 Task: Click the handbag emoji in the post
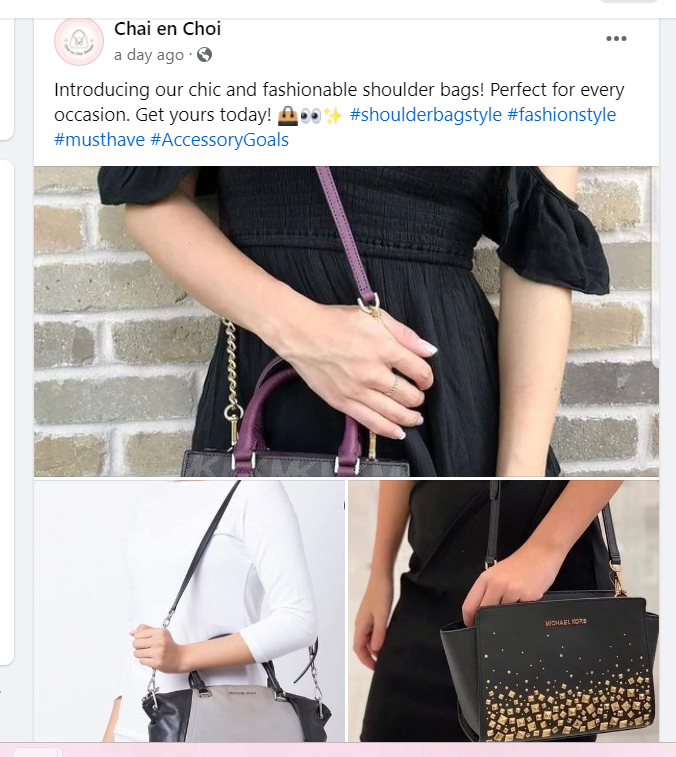pyautogui.click(x=288, y=116)
